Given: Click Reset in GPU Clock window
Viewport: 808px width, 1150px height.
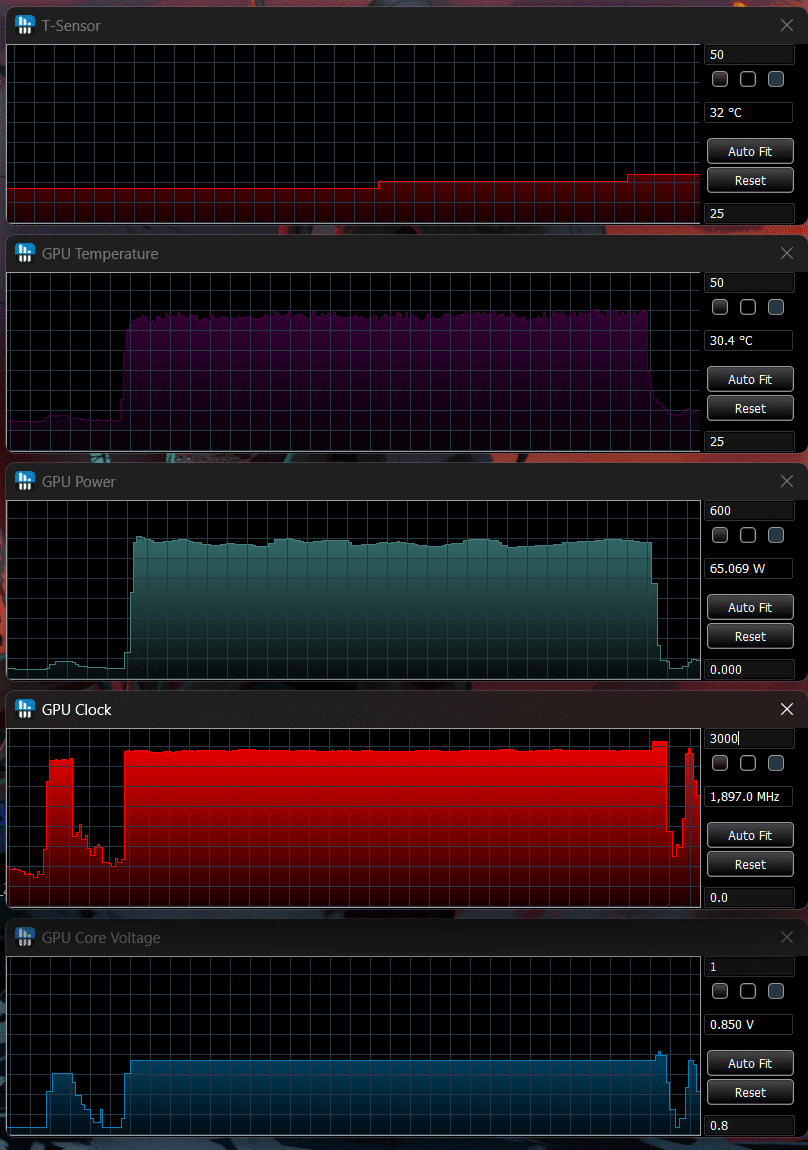Looking at the screenshot, I should tap(750, 865).
